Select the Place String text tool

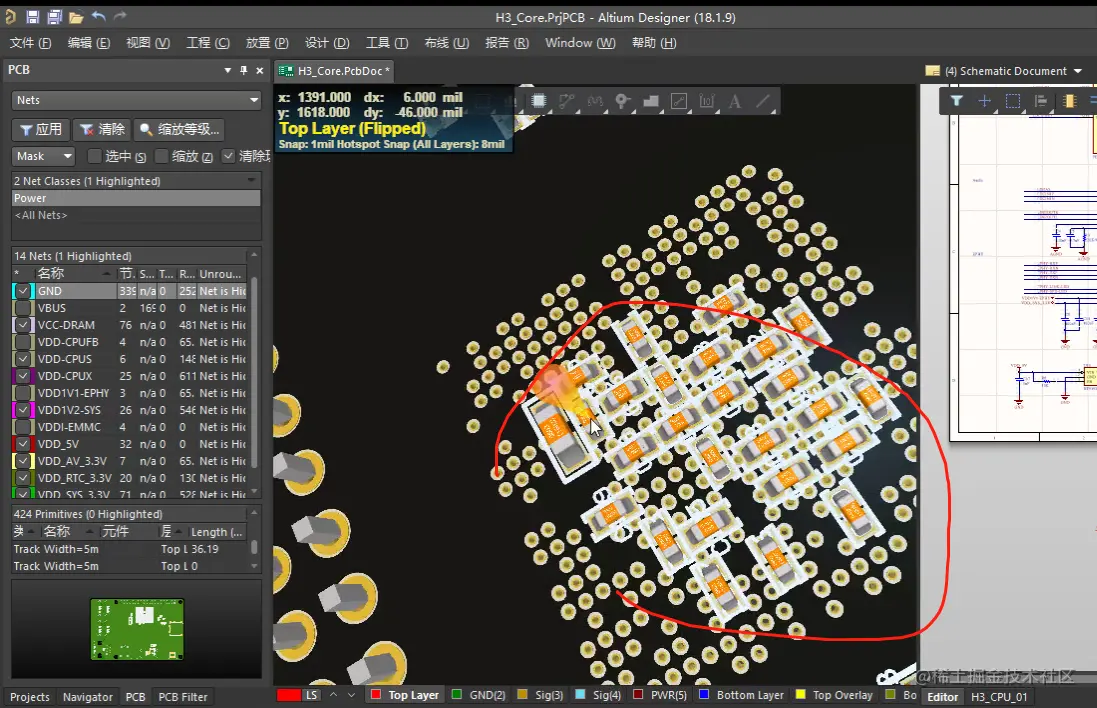pyautogui.click(x=734, y=101)
